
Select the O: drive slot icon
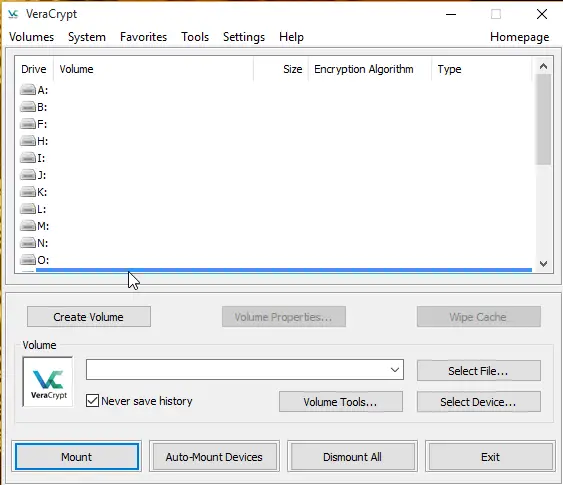click(x=28, y=260)
